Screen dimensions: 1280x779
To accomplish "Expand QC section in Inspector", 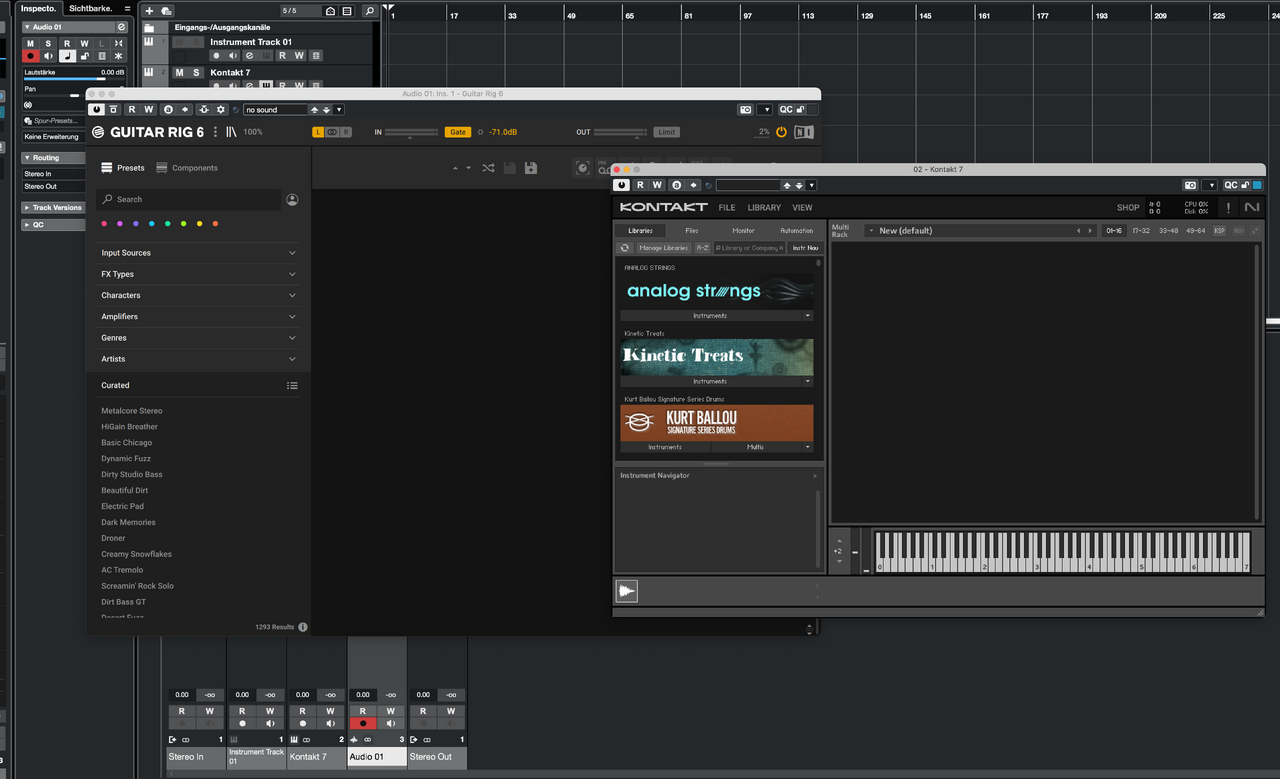I will pyautogui.click(x=53, y=225).
